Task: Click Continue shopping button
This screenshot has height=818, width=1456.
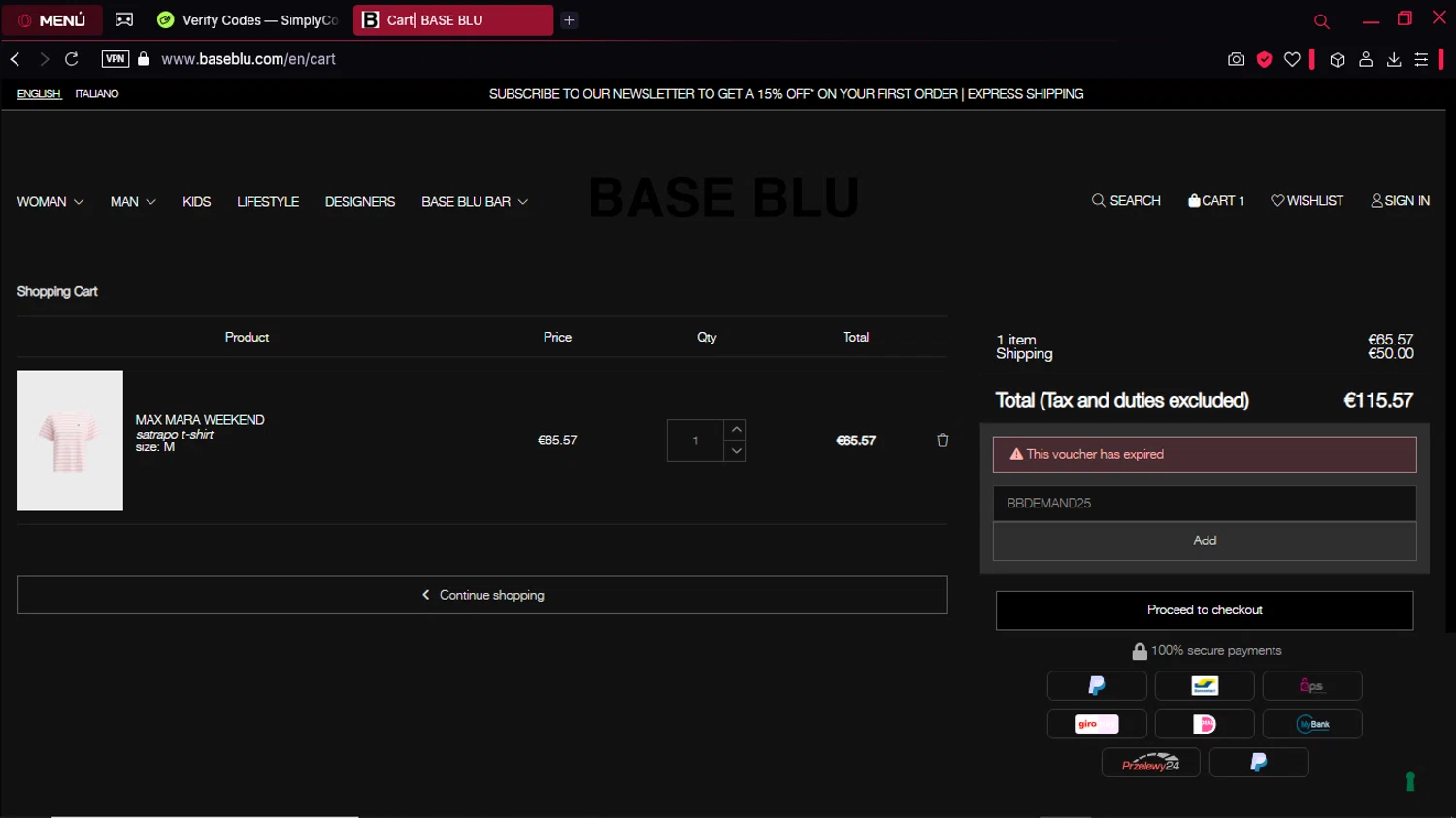Action: coord(482,596)
